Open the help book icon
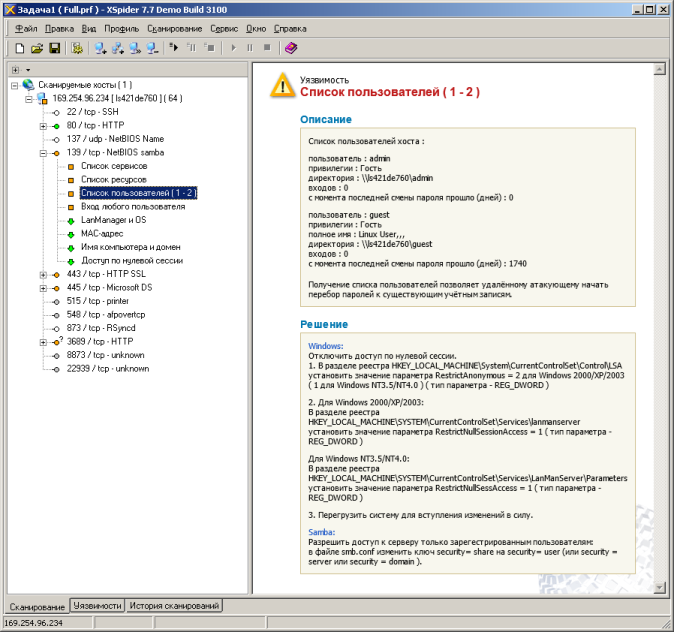The image size is (674, 632). tap(291, 48)
